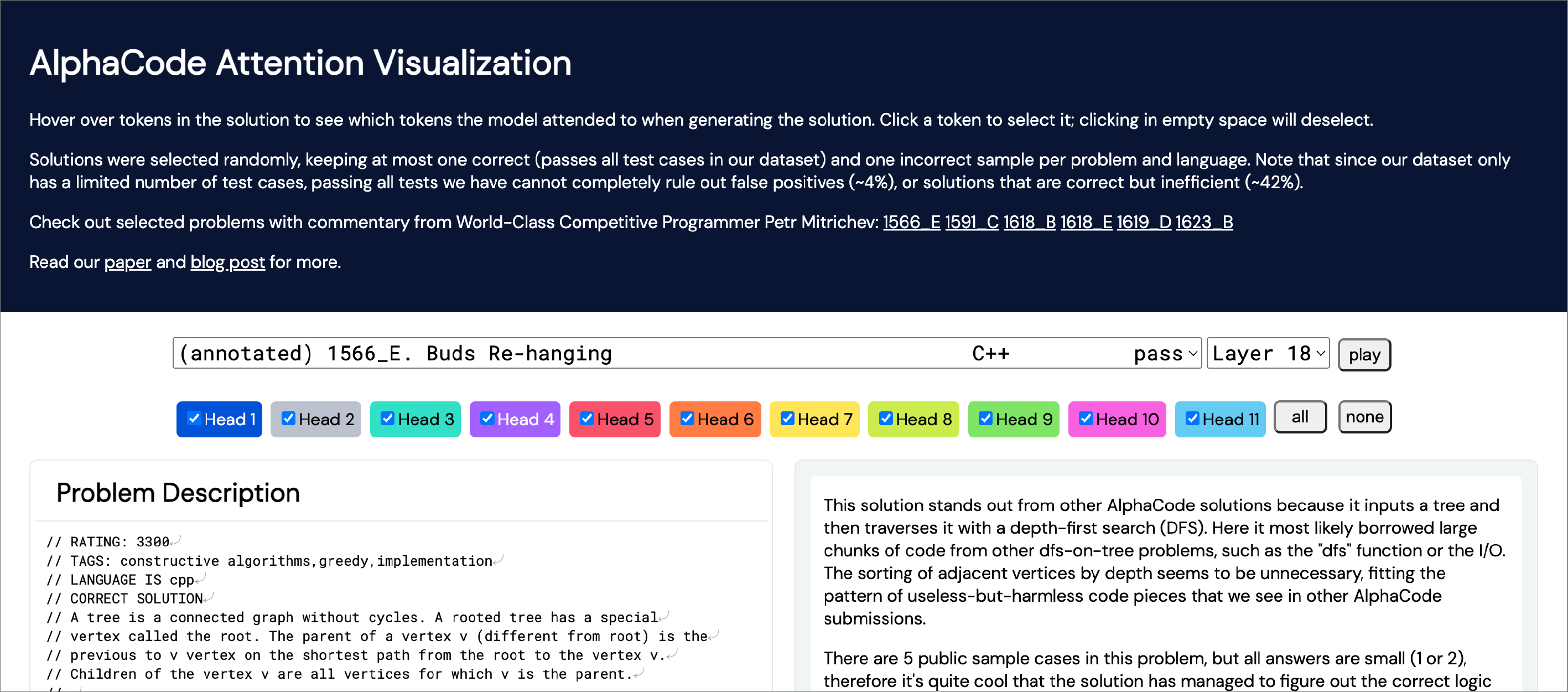This screenshot has width=1568, height=692.
Task: Open the 1623_B commentary link
Action: (x=1204, y=223)
